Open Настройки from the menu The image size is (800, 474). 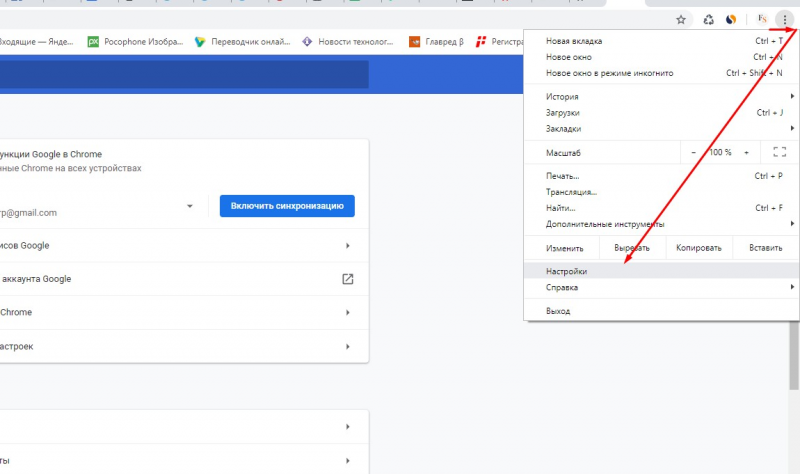point(661,271)
